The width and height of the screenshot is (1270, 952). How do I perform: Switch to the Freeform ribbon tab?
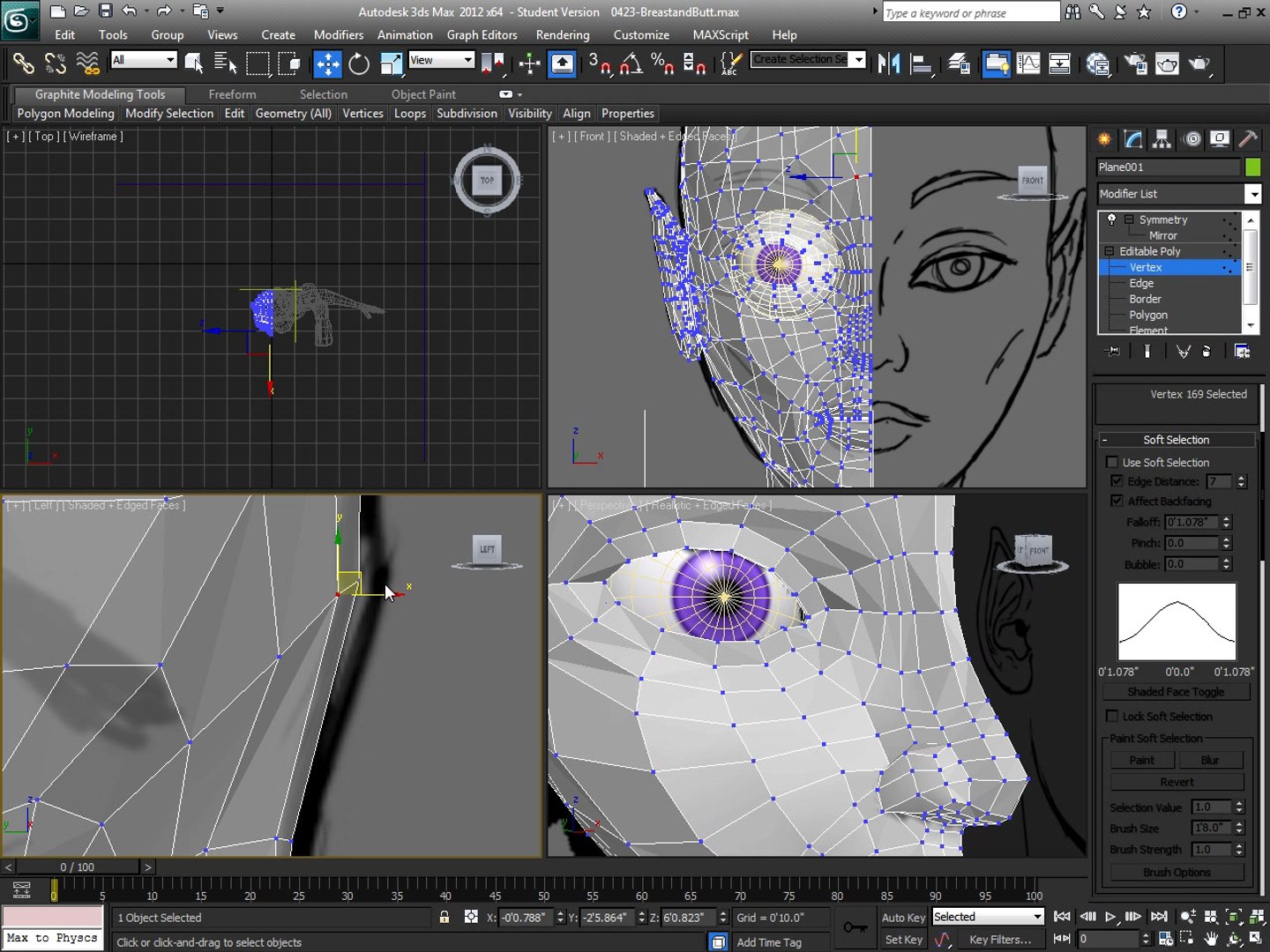tap(232, 94)
